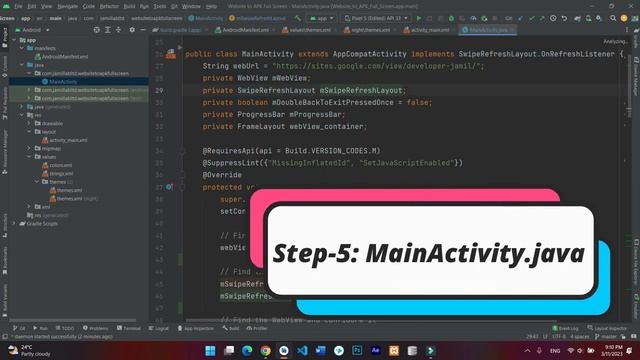Open the Device Manager icon in the toolbar
This screenshot has width=640, height=360.
[588, 18]
